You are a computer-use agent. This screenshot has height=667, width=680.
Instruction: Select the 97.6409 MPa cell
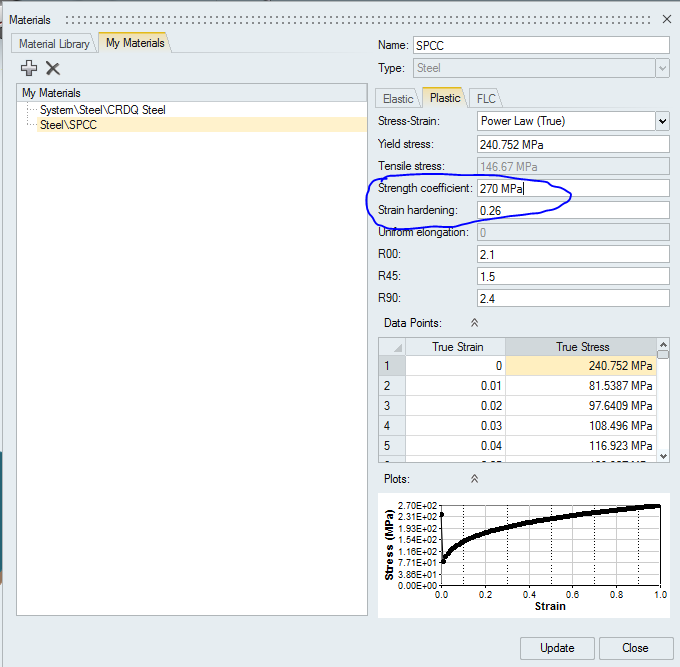click(x=581, y=405)
